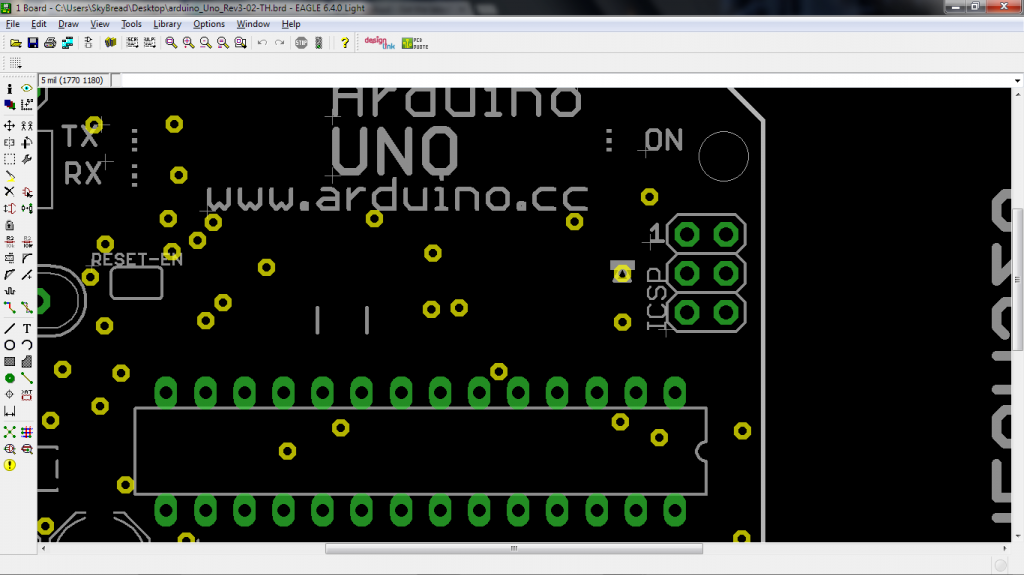The image size is (1024, 575).
Task: Open the CAM processor icon
Action: tap(67, 43)
